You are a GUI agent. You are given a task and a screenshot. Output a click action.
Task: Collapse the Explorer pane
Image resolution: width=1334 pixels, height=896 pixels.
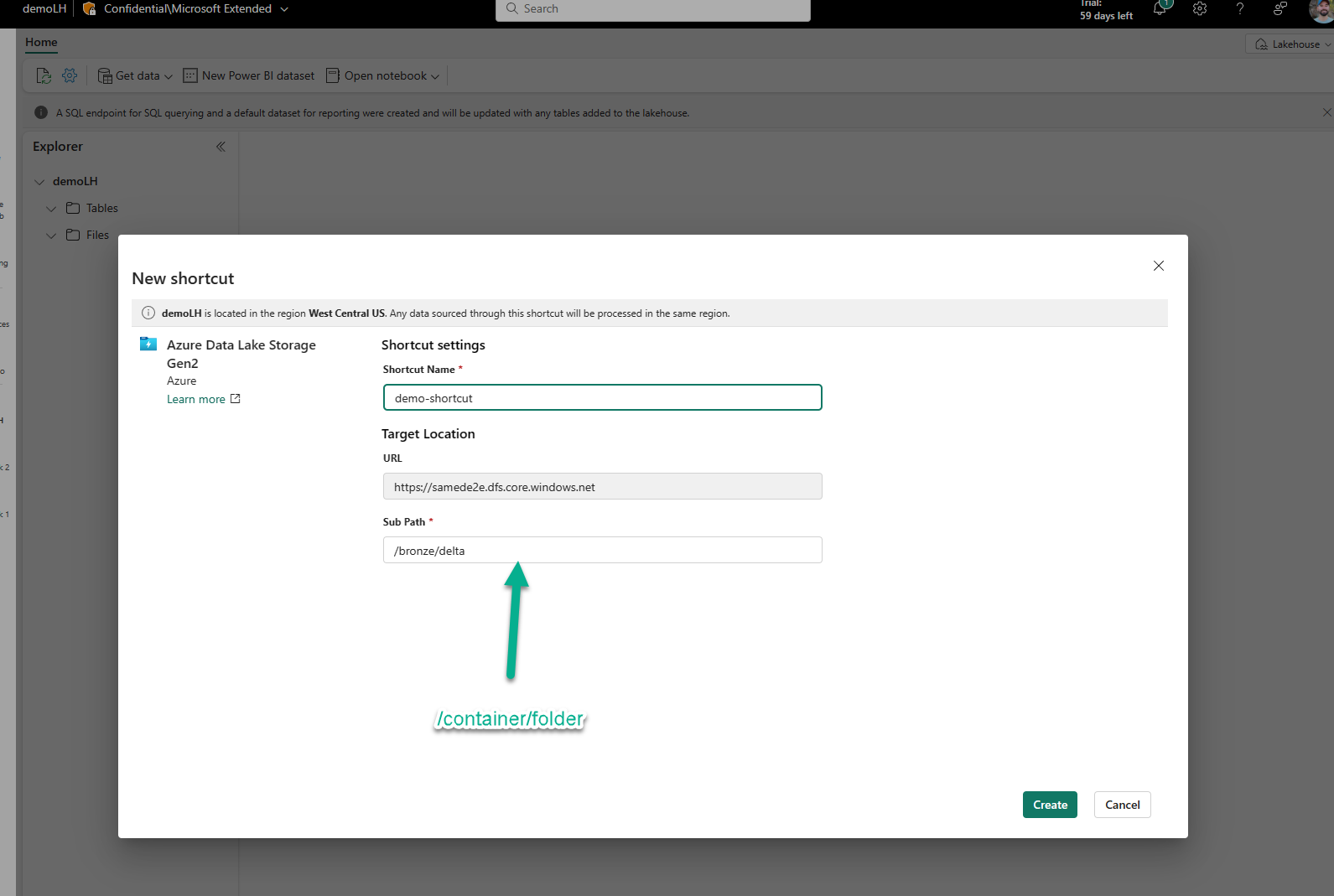(x=221, y=147)
